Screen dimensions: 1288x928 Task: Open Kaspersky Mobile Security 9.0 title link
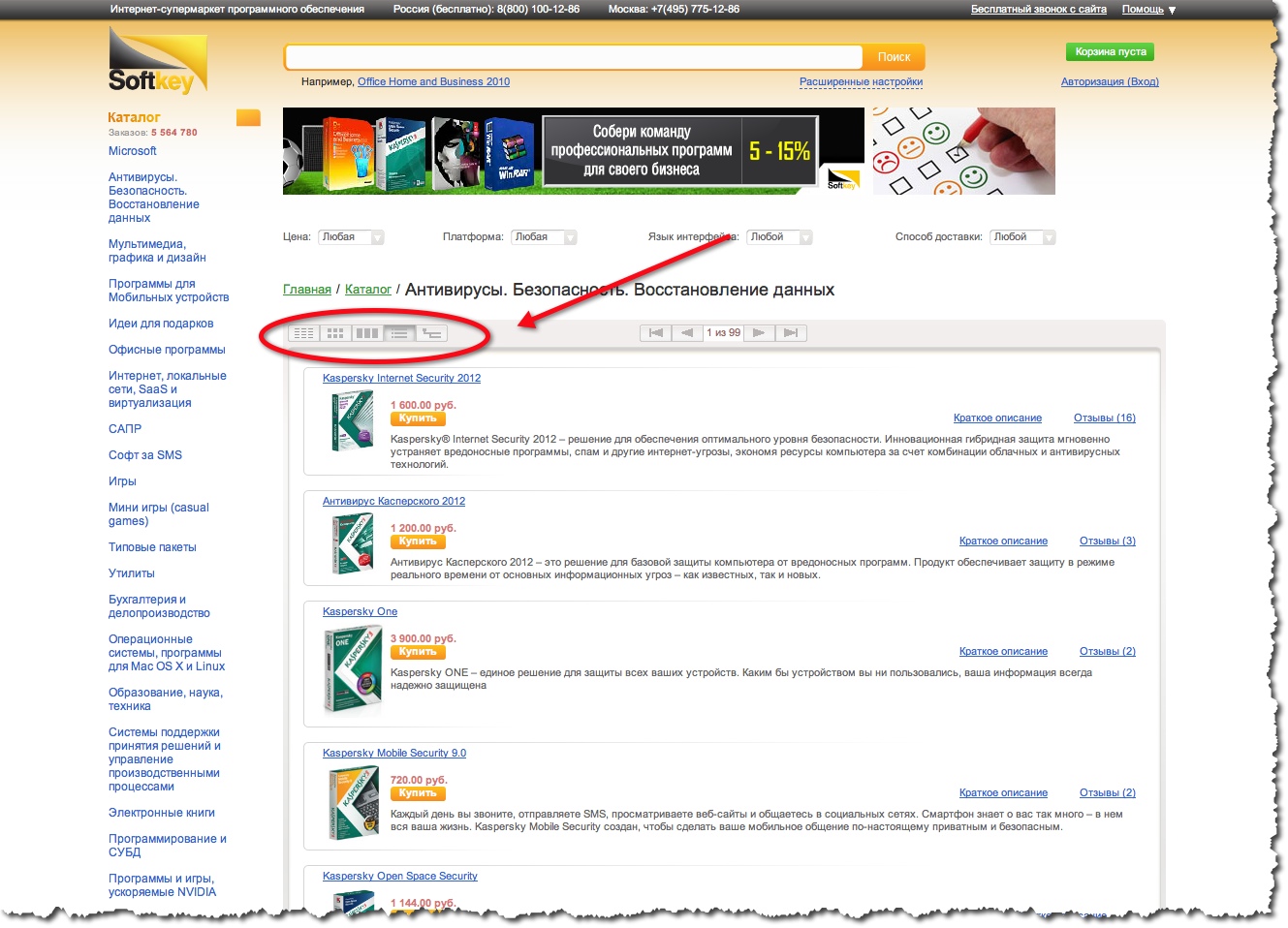(x=394, y=753)
